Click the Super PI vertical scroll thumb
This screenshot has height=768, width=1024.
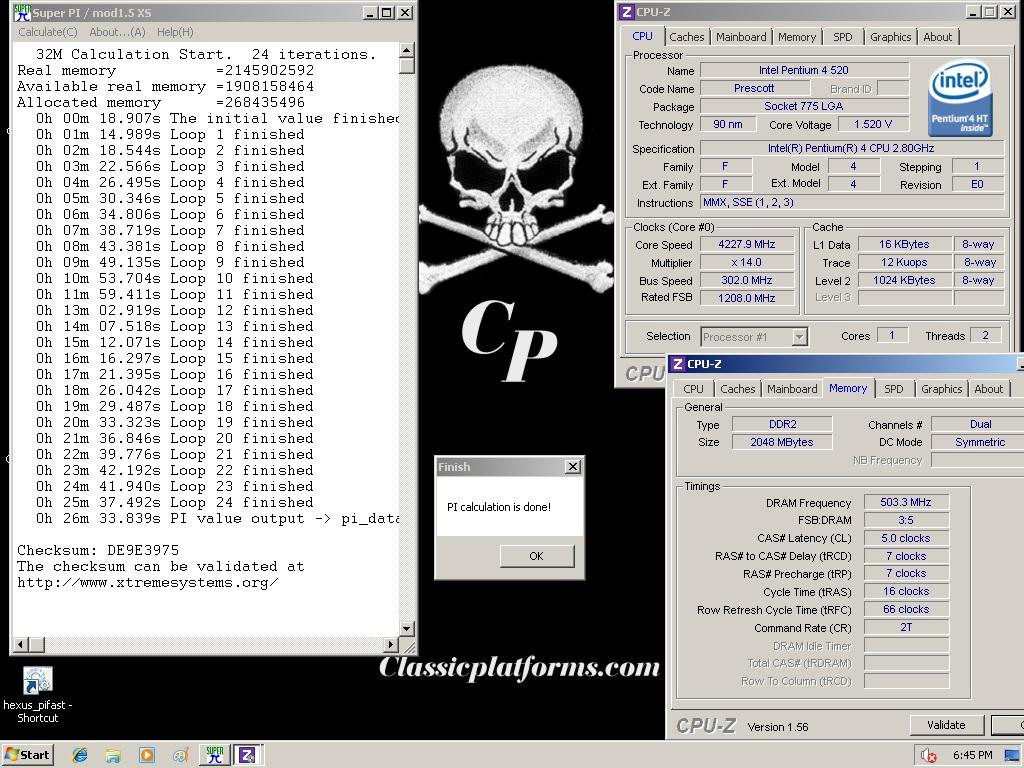click(x=407, y=65)
